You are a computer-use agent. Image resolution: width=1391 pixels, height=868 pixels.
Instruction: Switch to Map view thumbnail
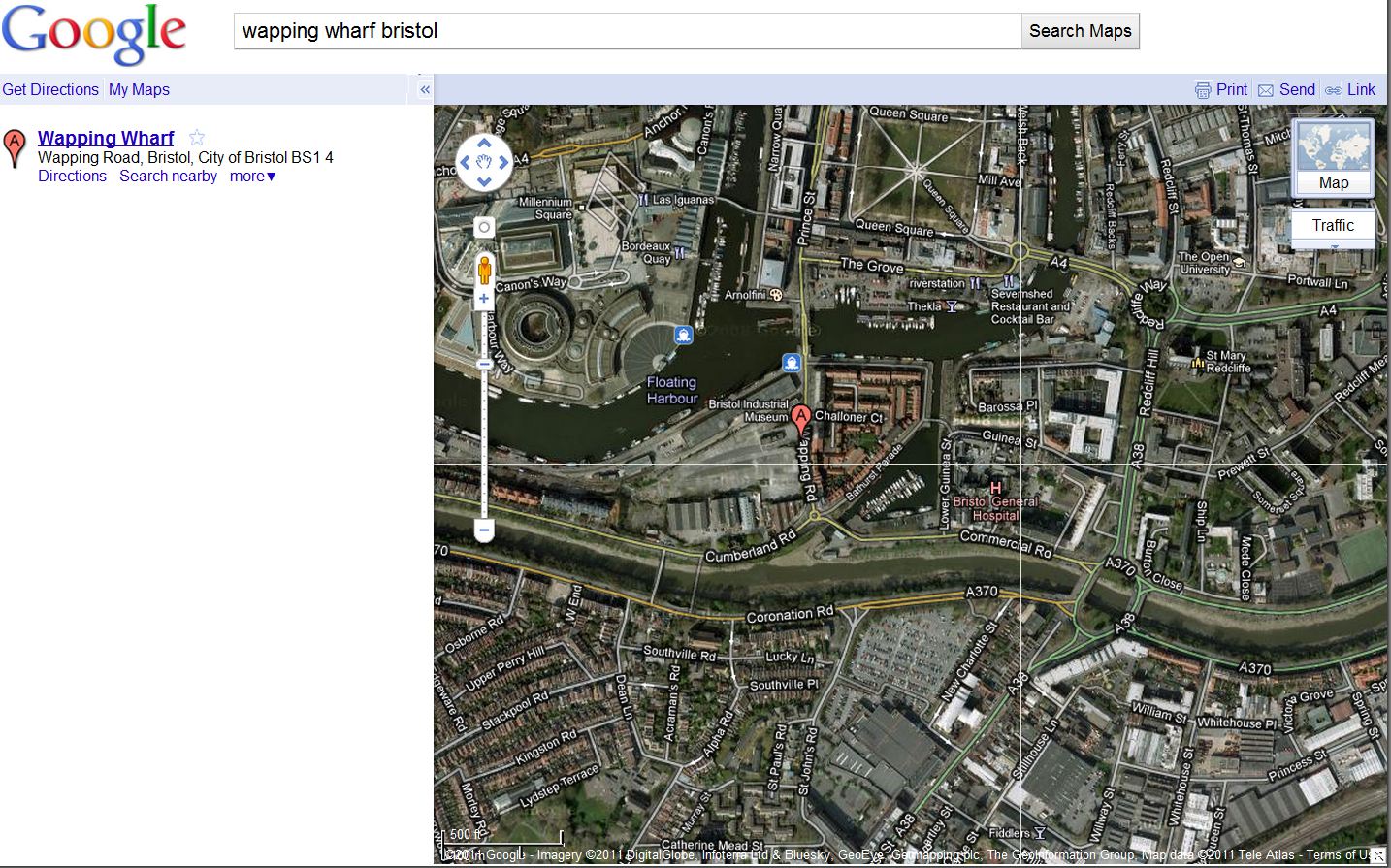[x=1333, y=156]
